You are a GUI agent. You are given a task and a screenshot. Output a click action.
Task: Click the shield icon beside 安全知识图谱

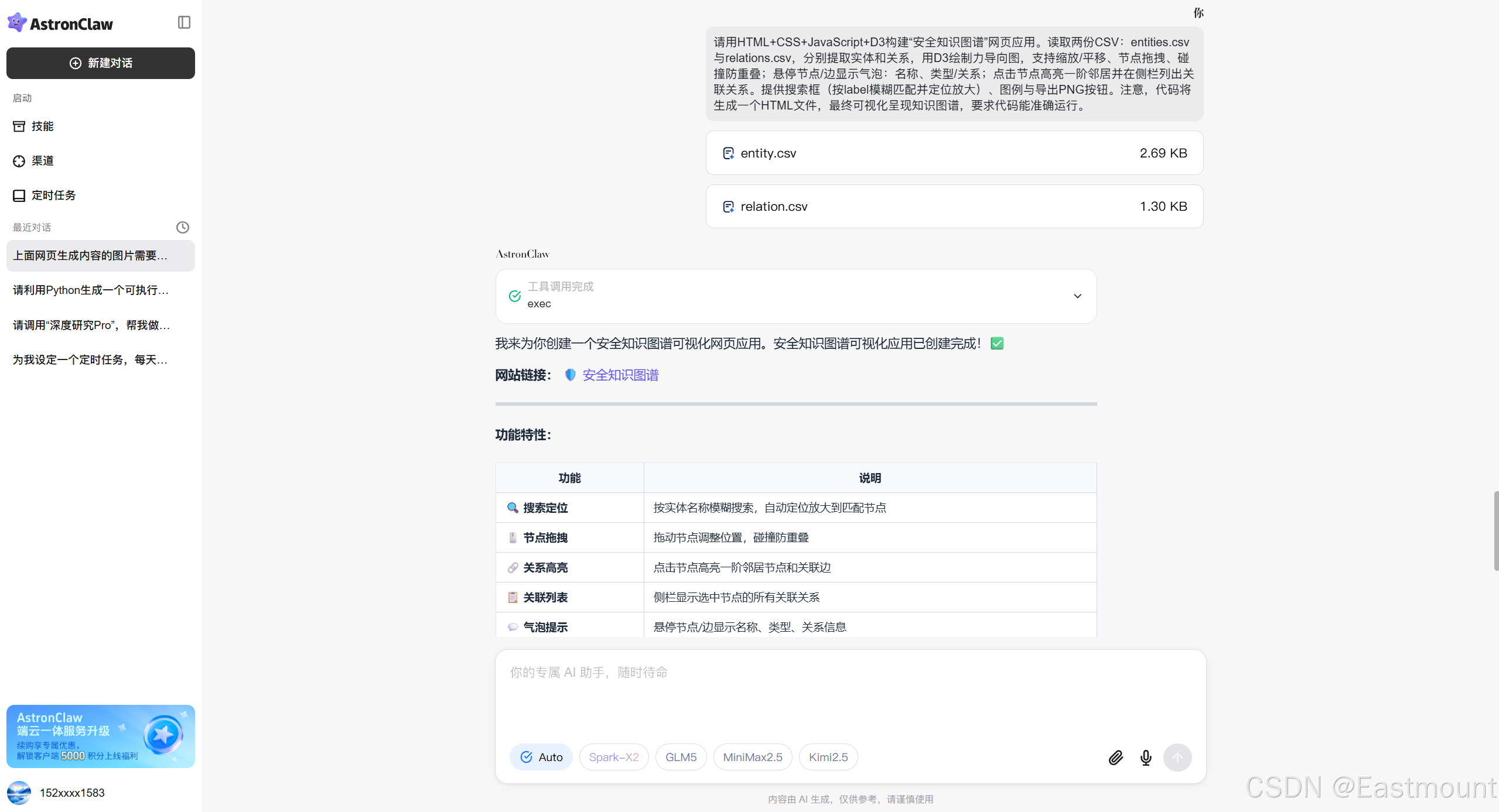coord(570,375)
